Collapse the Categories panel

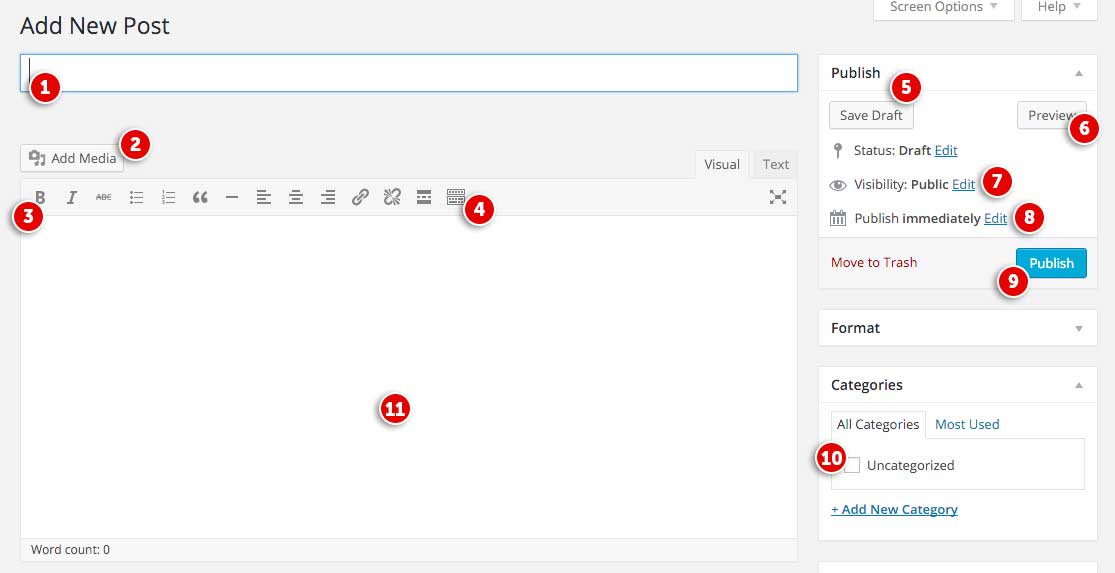(x=1079, y=385)
